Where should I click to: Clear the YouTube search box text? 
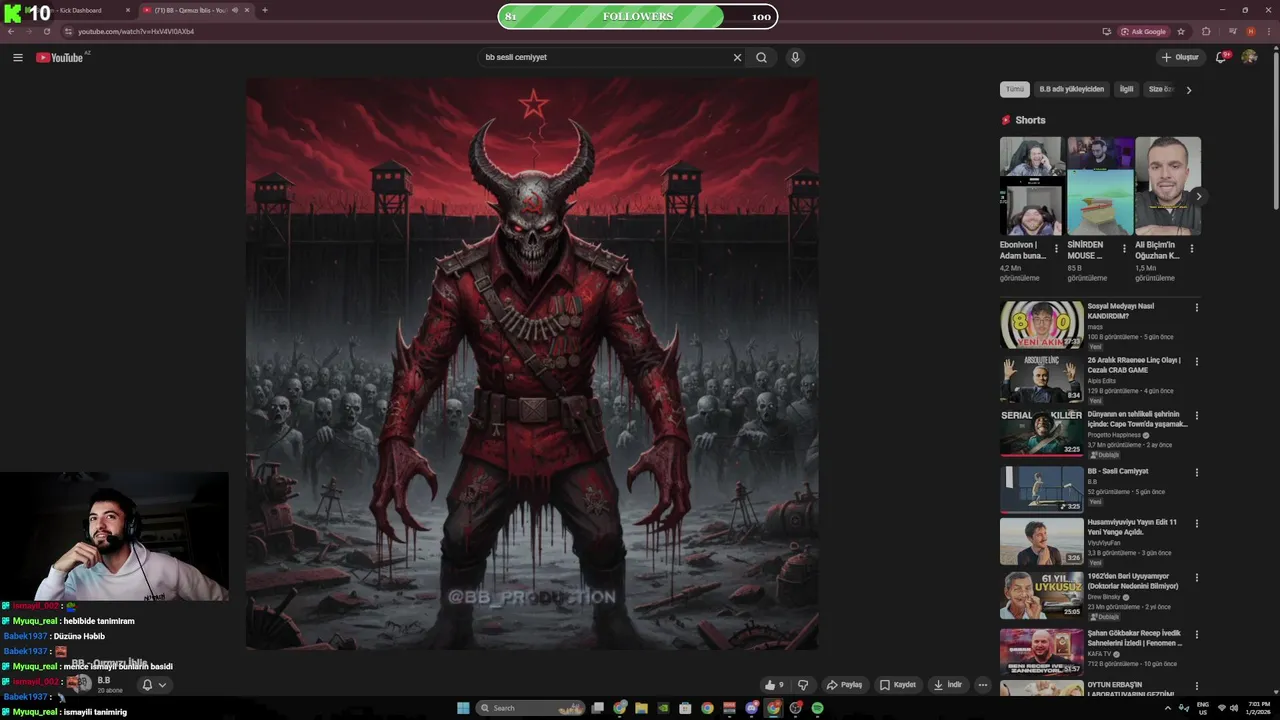point(737,57)
